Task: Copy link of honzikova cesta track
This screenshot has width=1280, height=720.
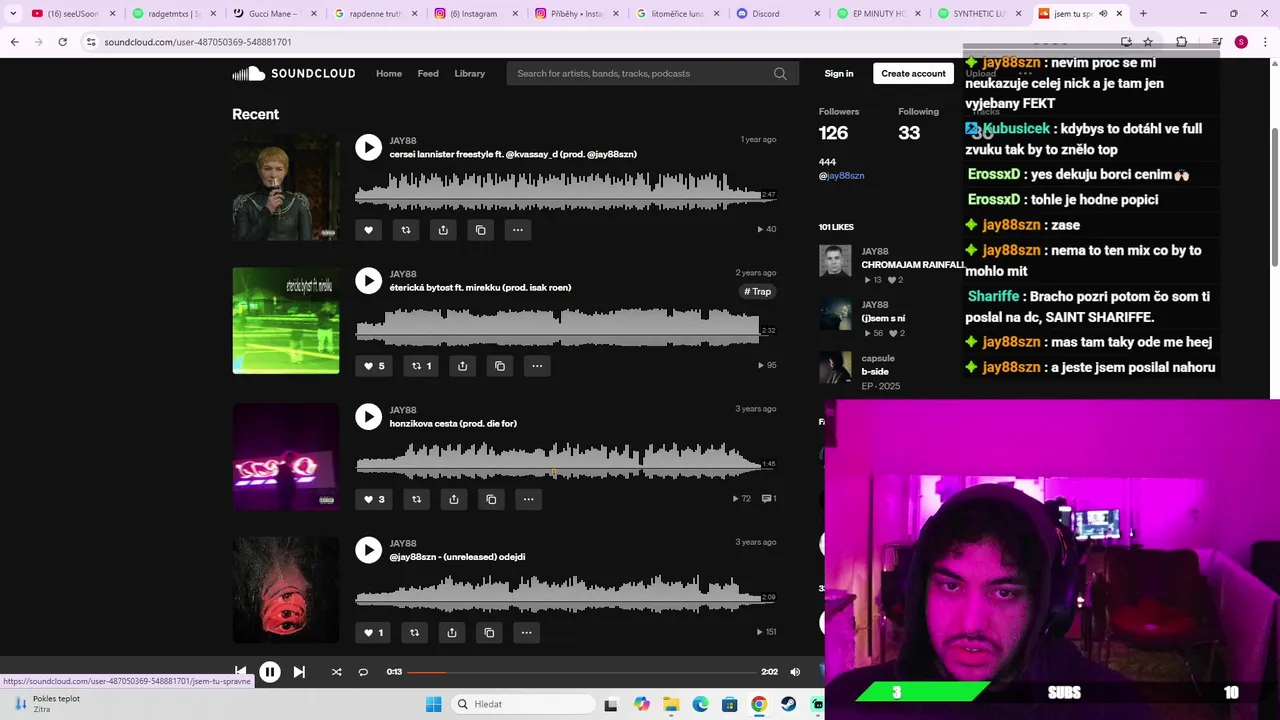Action: [x=491, y=499]
